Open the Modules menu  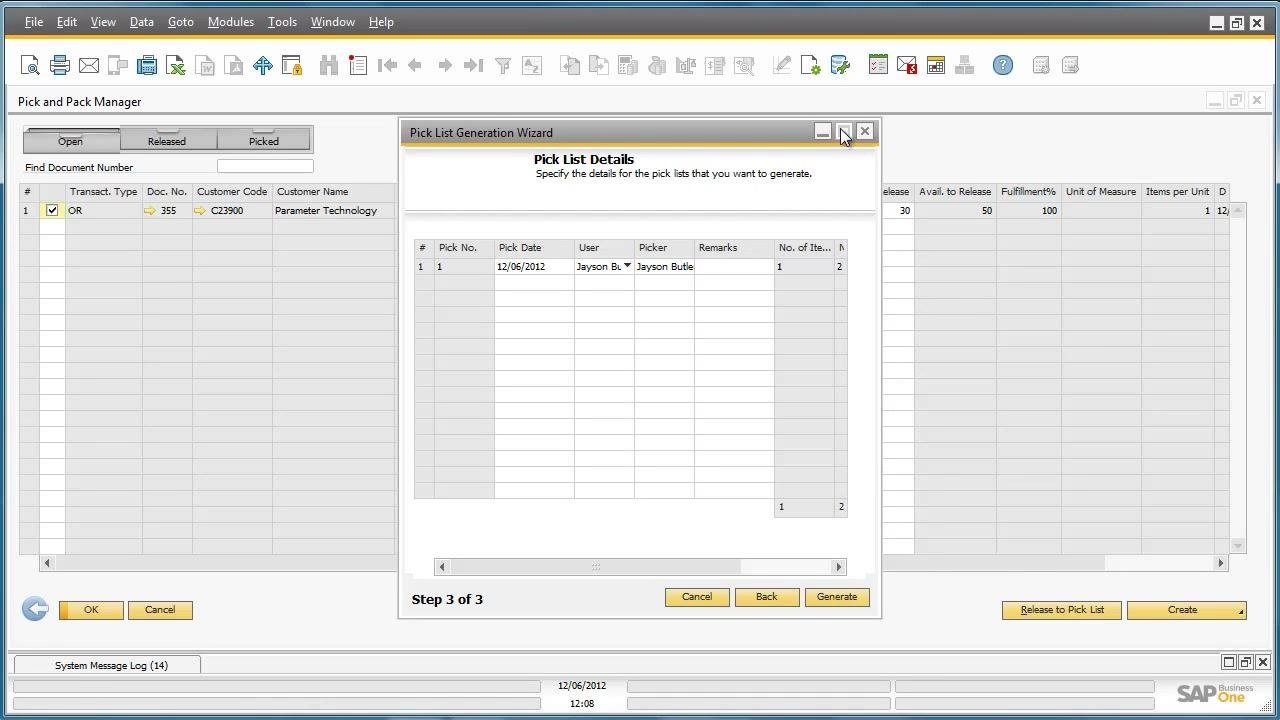pyautogui.click(x=230, y=22)
